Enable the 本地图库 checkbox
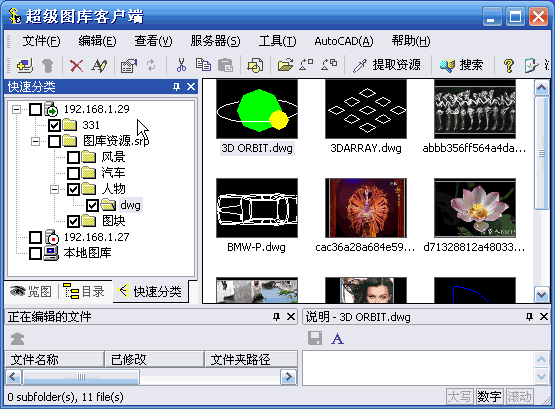Viewport: 555px width, 409px height. click(35, 253)
